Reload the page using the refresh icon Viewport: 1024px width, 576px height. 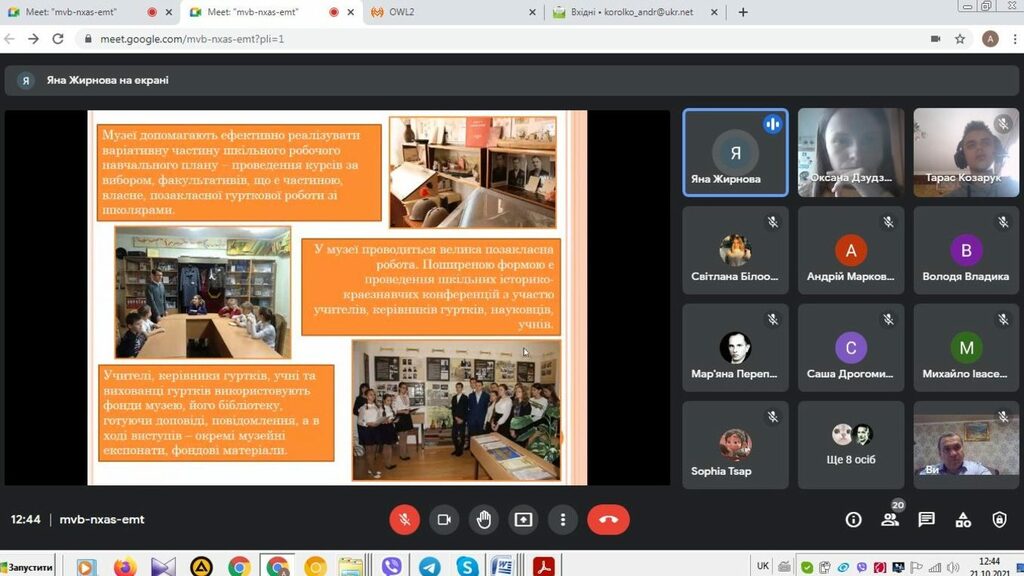click(58, 39)
